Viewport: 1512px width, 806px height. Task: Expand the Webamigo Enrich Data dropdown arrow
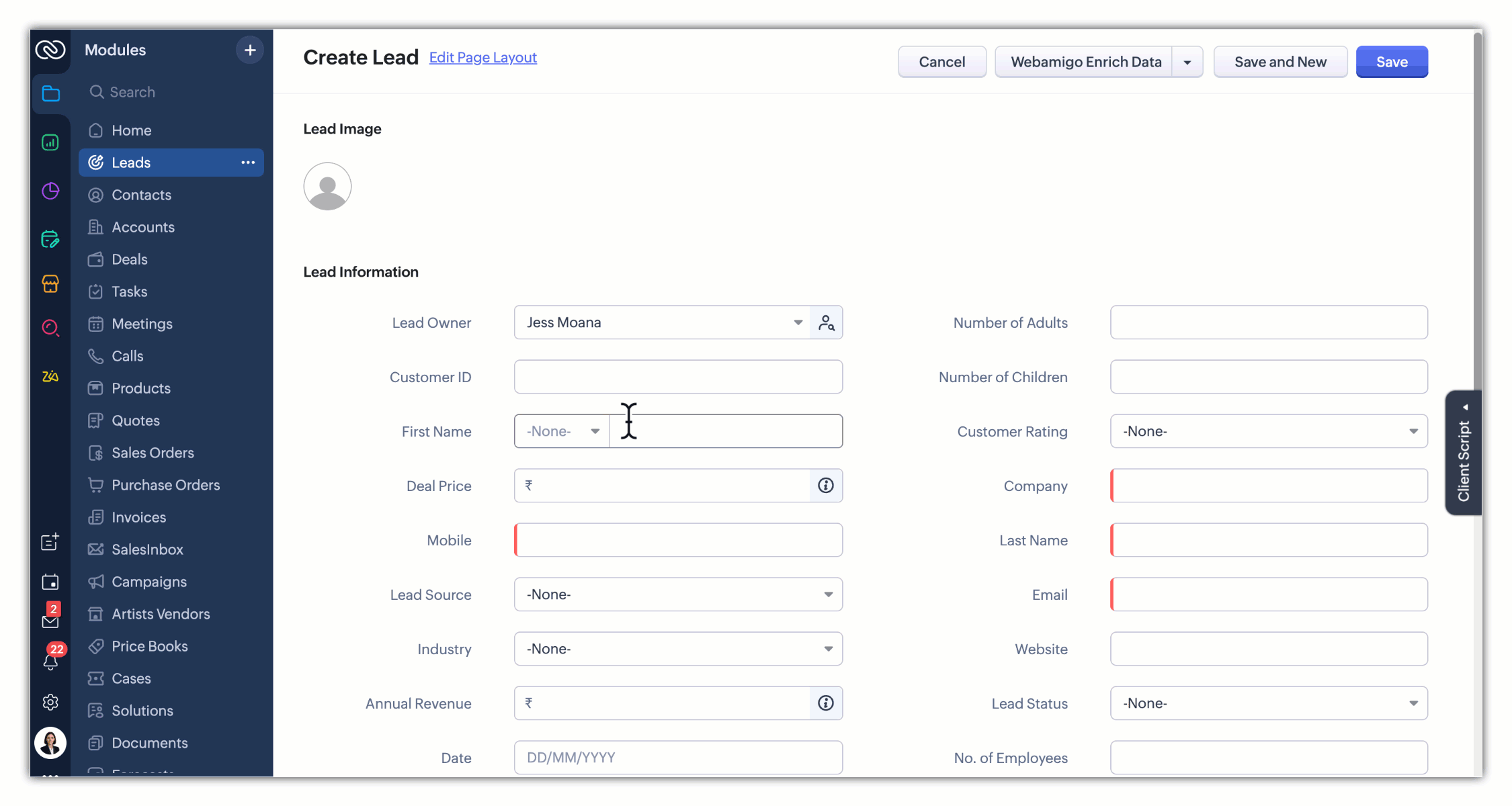click(1187, 62)
